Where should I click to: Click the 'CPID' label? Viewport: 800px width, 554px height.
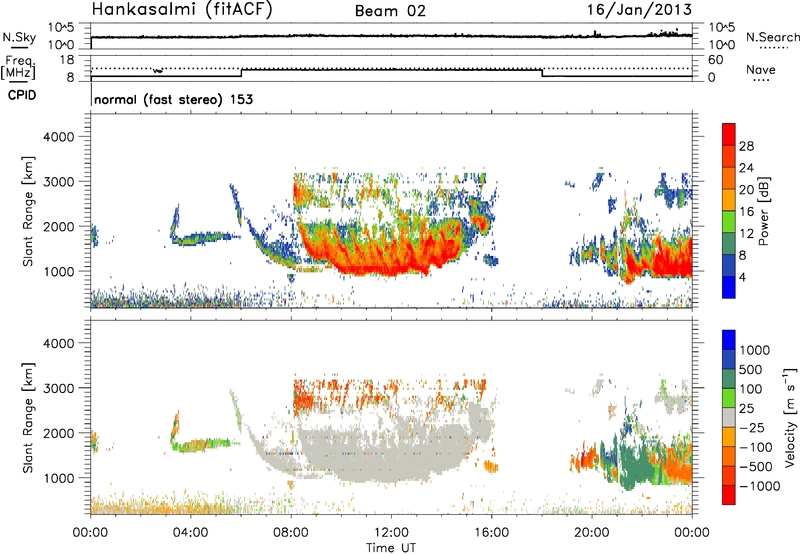pos(22,95)
